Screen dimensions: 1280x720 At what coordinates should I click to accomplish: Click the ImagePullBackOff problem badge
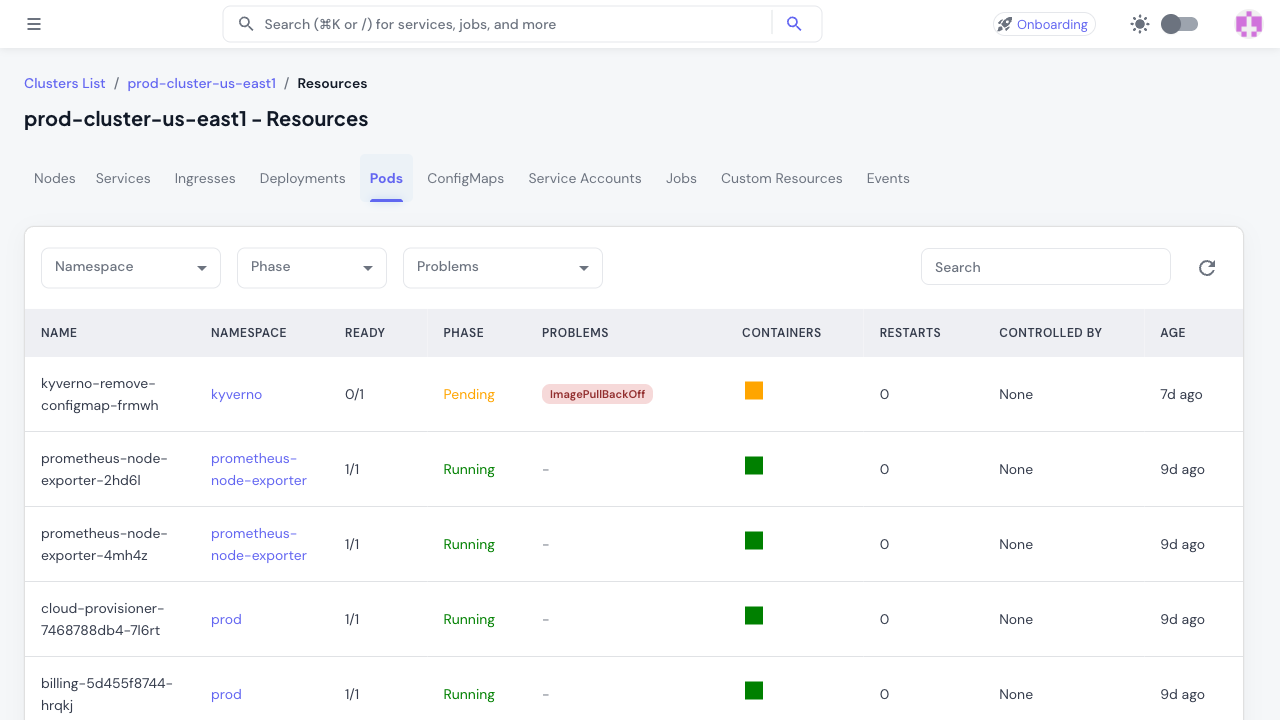(x=597, y=394)
